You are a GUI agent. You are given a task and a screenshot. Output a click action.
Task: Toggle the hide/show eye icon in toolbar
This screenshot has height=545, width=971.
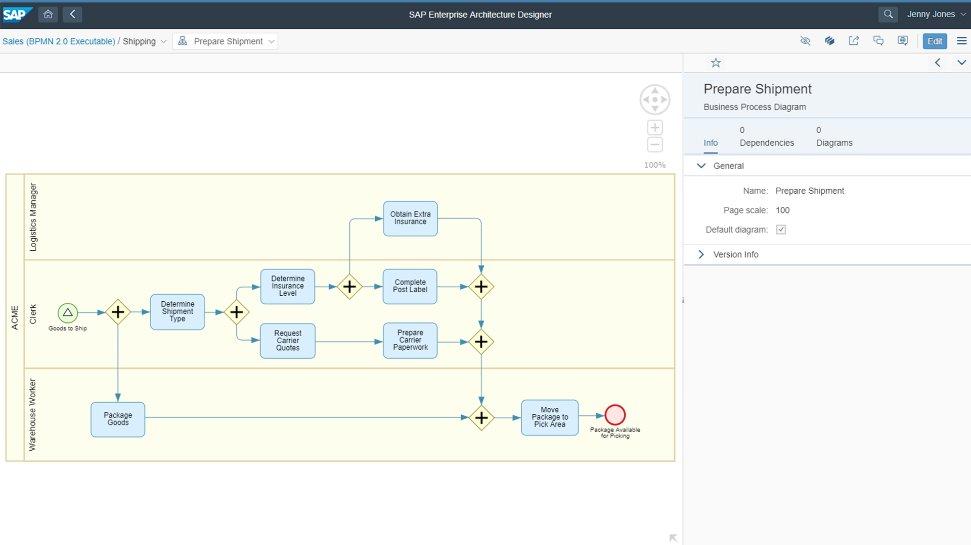click(x=805, y=41)
